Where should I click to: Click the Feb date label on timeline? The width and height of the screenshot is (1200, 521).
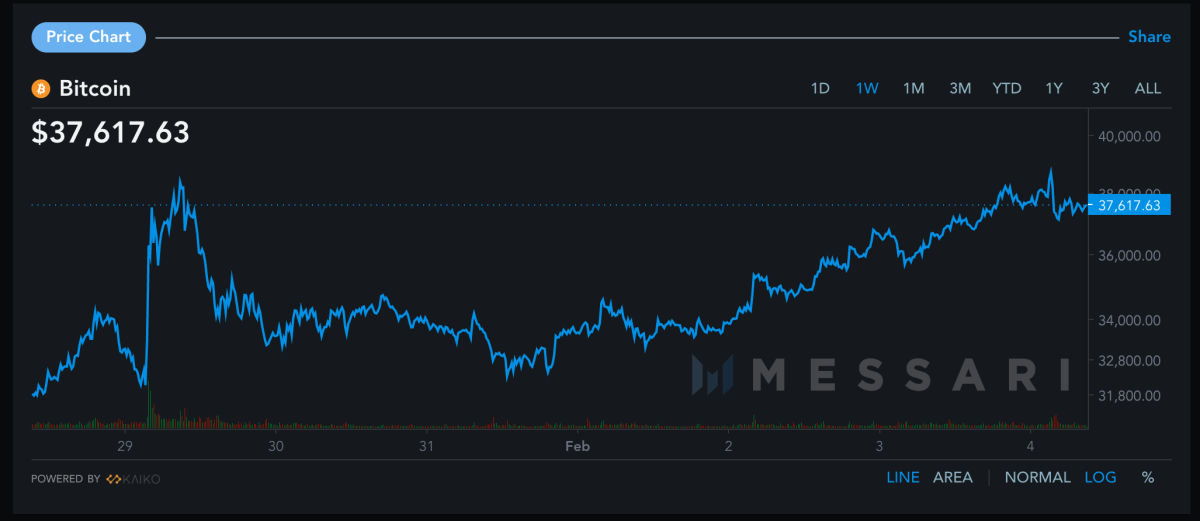click(577, 446)
